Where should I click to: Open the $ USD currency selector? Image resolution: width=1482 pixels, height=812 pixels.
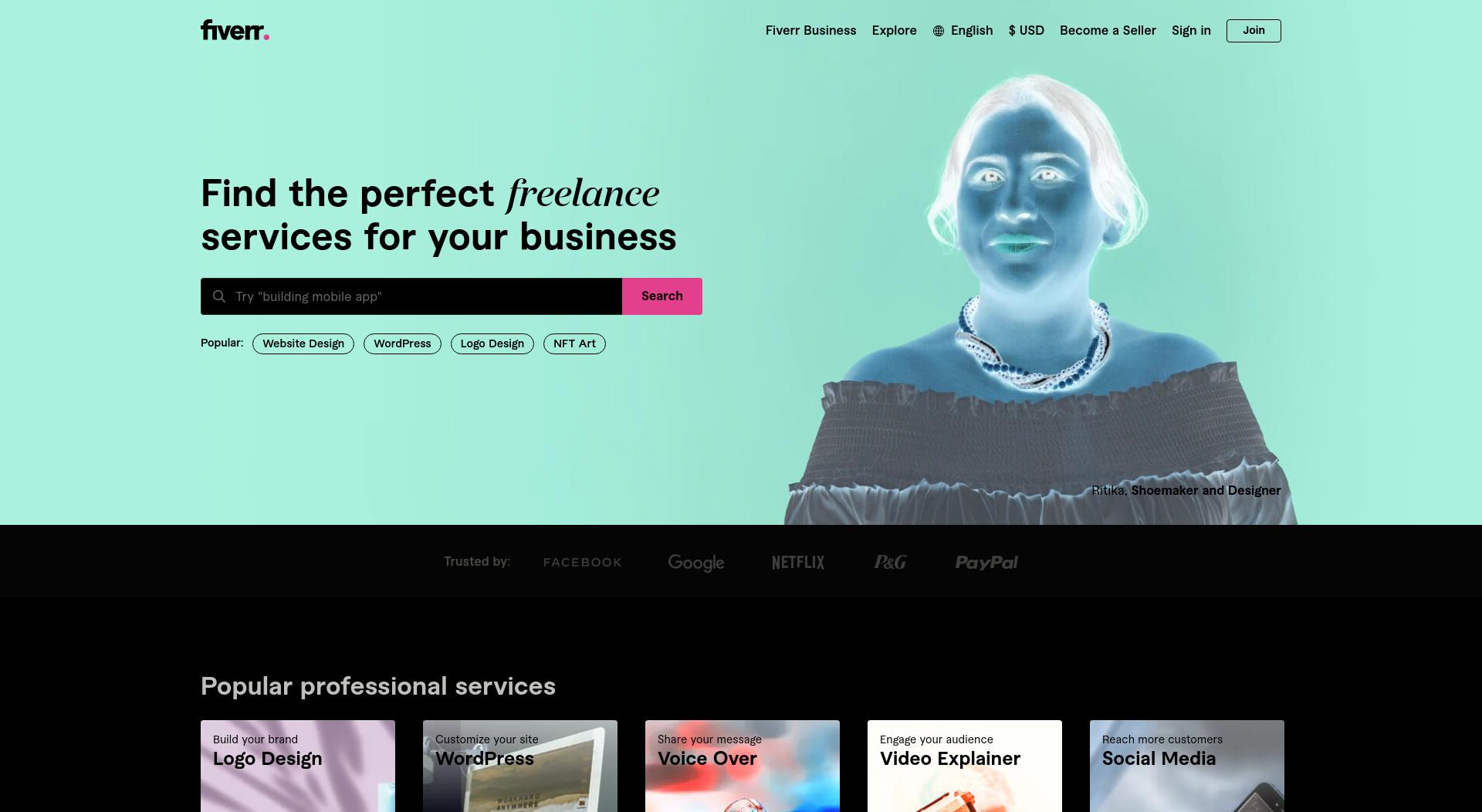click(1026, 31)
